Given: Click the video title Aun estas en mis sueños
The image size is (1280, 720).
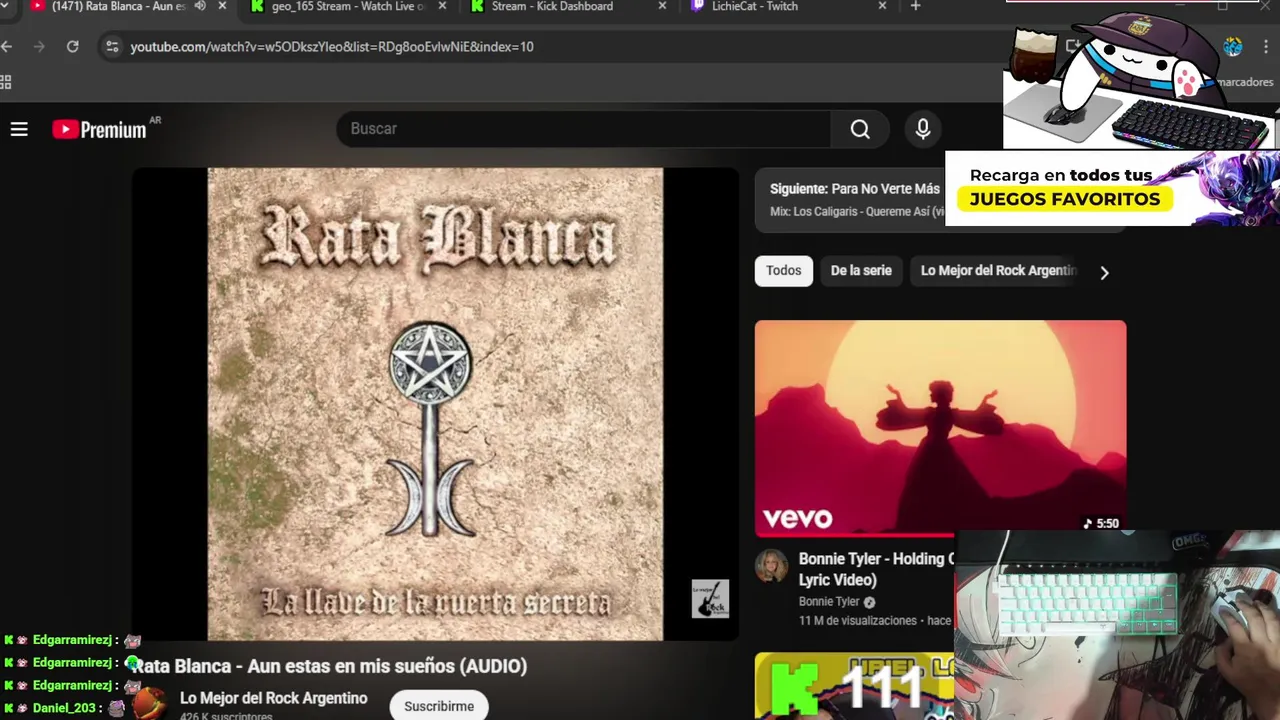Looking at the screenshot, I should coord(330,666).
